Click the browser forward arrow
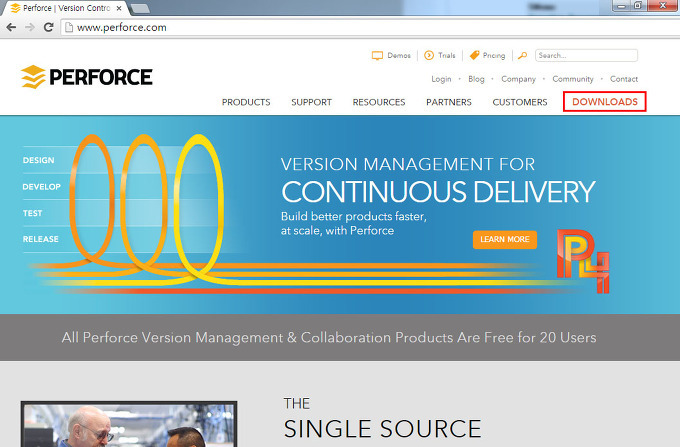 [x=30, y=27]
